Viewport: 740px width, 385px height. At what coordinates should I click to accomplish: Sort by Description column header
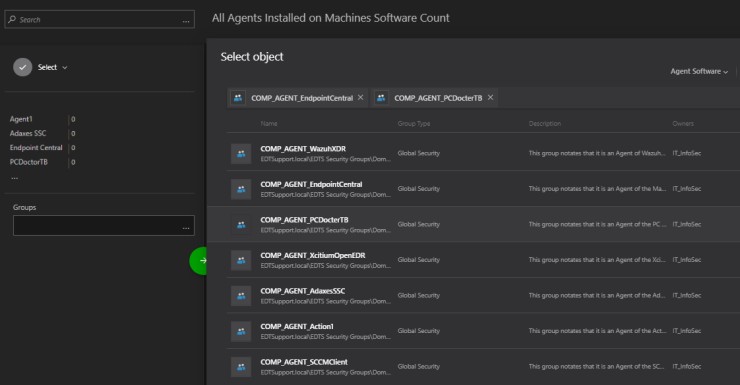click(x=545, y=124)
